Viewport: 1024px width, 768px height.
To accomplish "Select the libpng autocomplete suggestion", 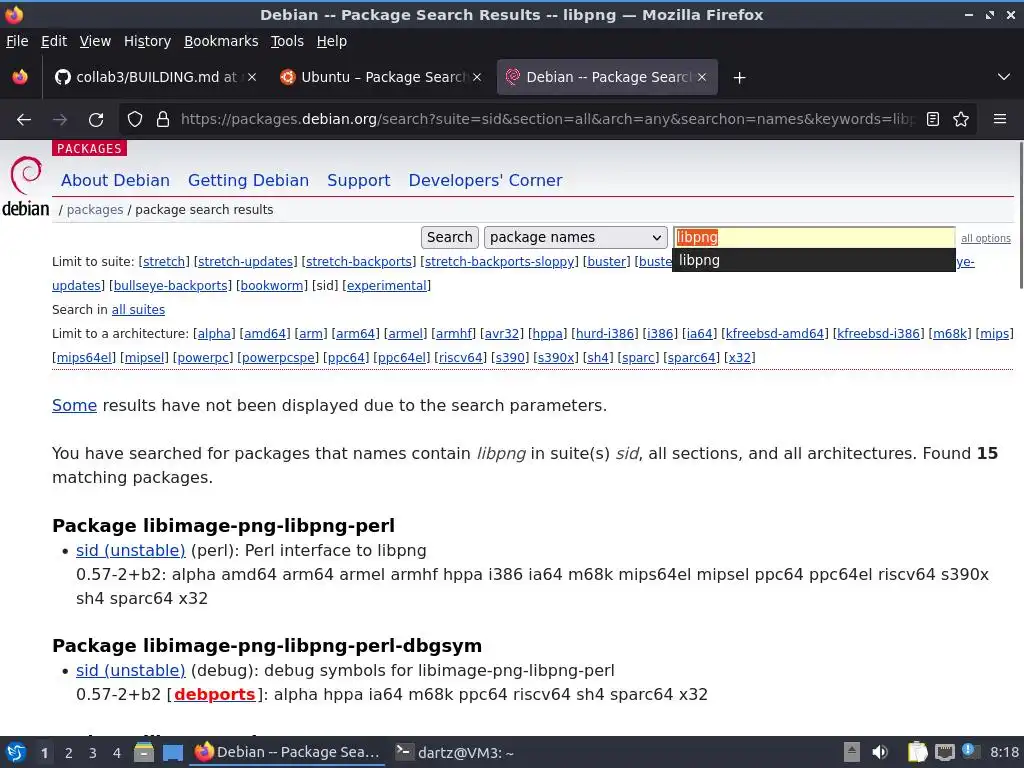I will (x=814, y=260).
